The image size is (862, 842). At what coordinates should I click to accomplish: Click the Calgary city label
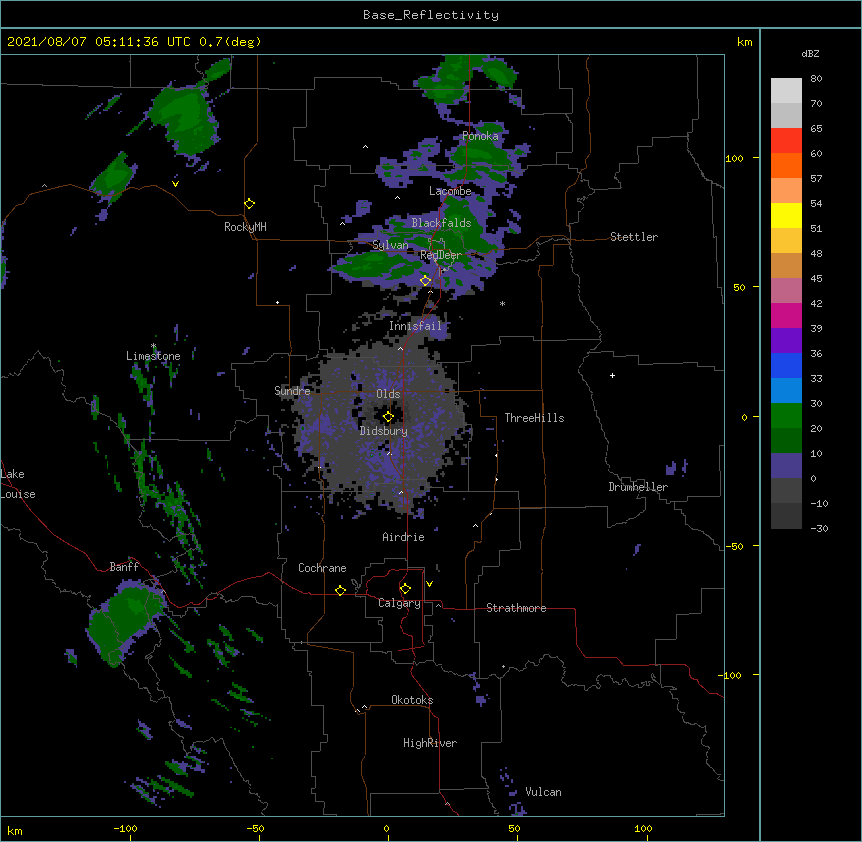click(400, 603)
